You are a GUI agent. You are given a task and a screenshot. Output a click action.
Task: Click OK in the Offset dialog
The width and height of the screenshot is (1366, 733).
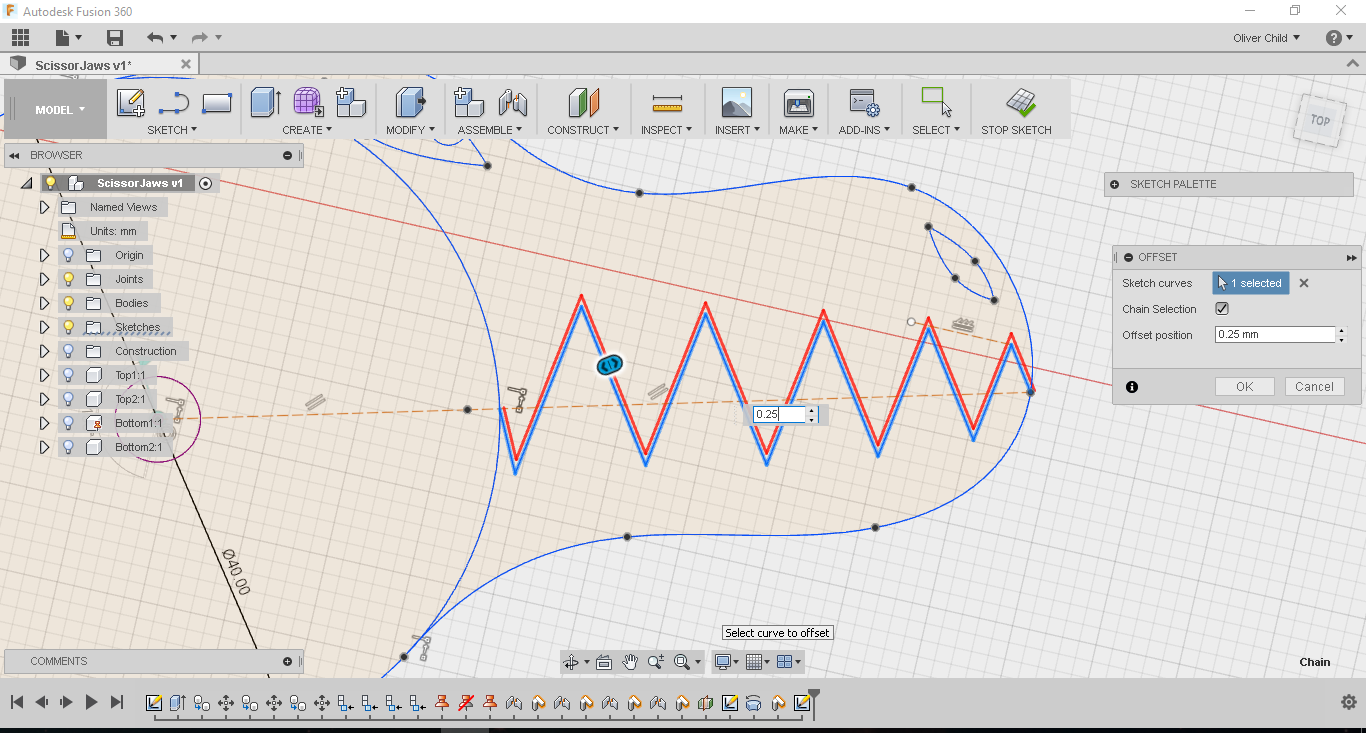(1245, 387)
